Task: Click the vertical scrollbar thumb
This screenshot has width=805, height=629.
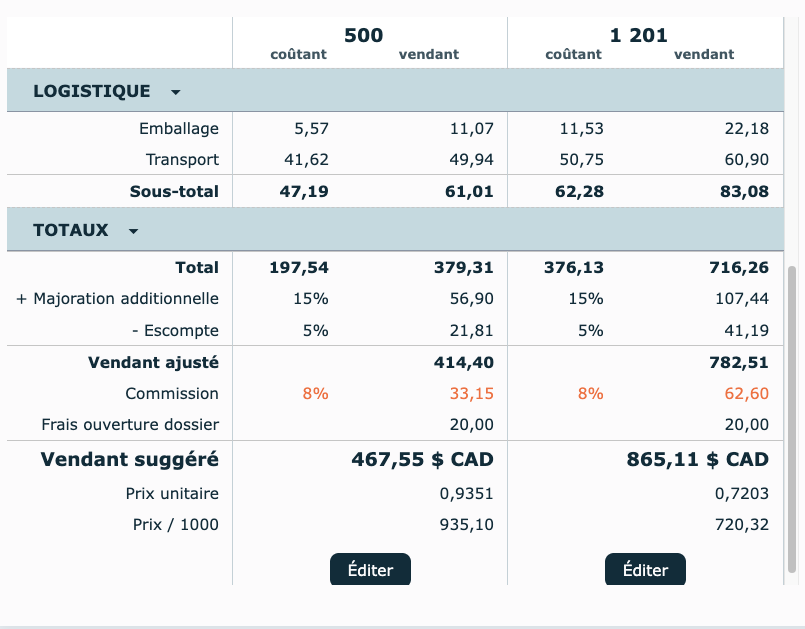Action: tap(793, 420)
